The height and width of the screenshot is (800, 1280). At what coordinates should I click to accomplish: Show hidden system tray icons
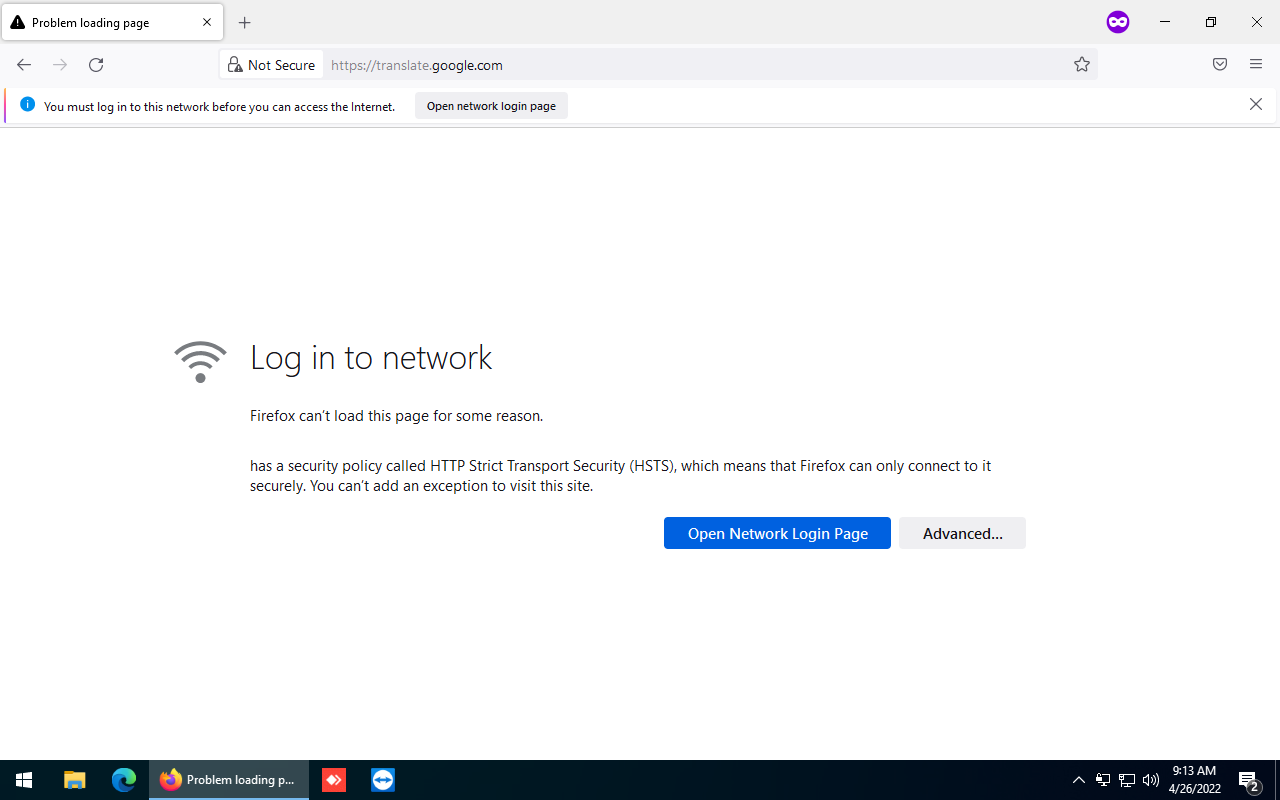1078,780
